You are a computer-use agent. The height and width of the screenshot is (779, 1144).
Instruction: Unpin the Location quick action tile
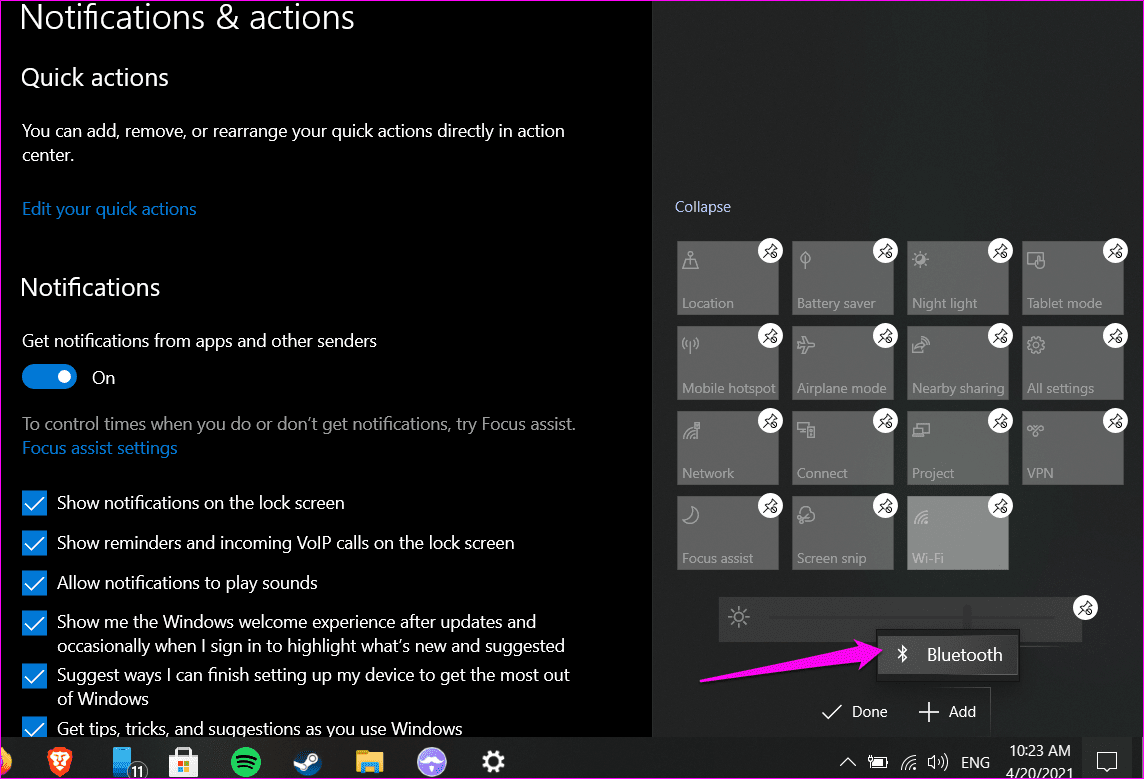pos(770,251)
